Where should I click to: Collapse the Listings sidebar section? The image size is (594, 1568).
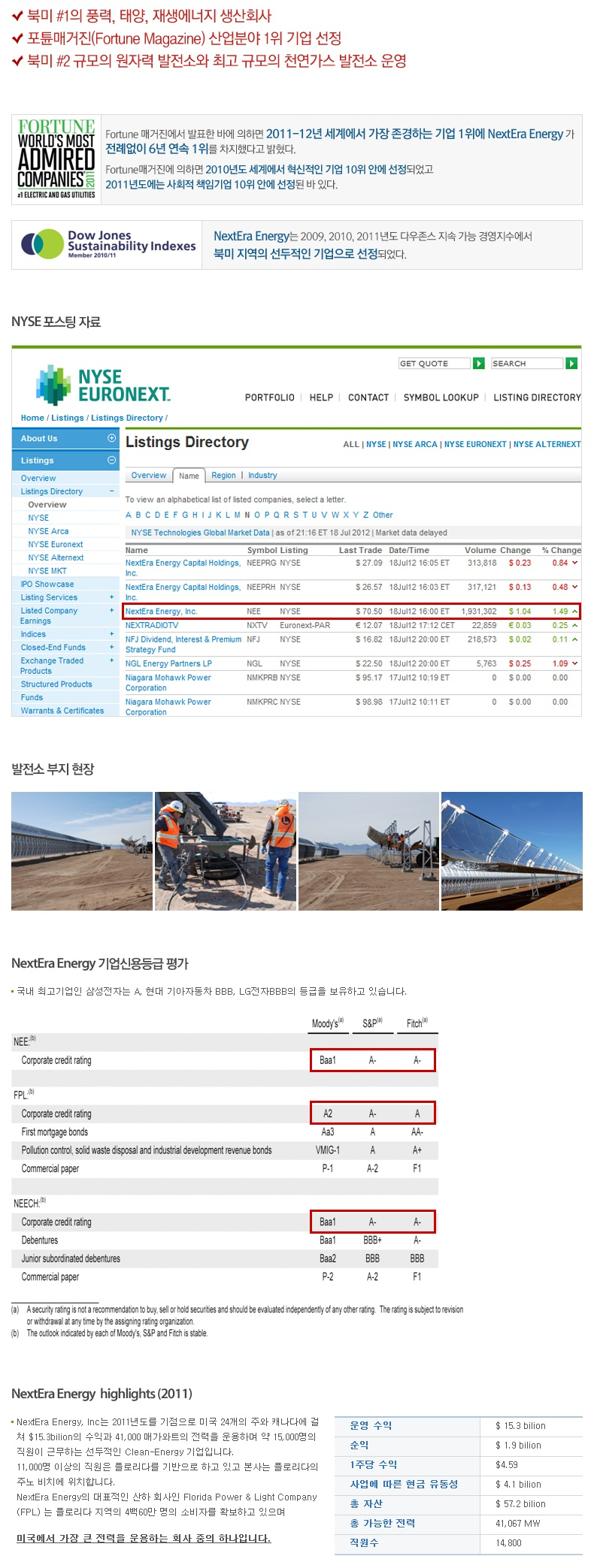coord(112,460)
